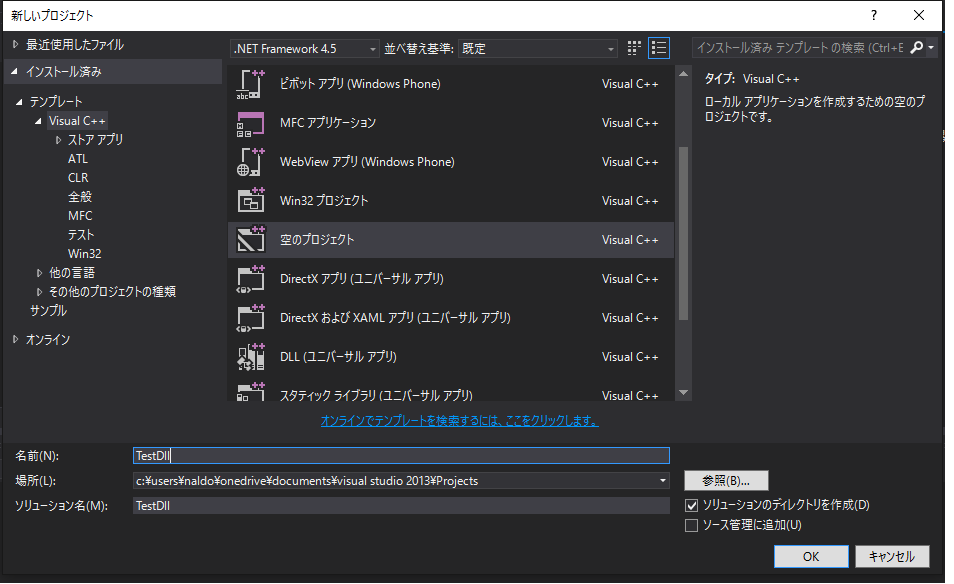Select the 全般 template category

[80, 196]
